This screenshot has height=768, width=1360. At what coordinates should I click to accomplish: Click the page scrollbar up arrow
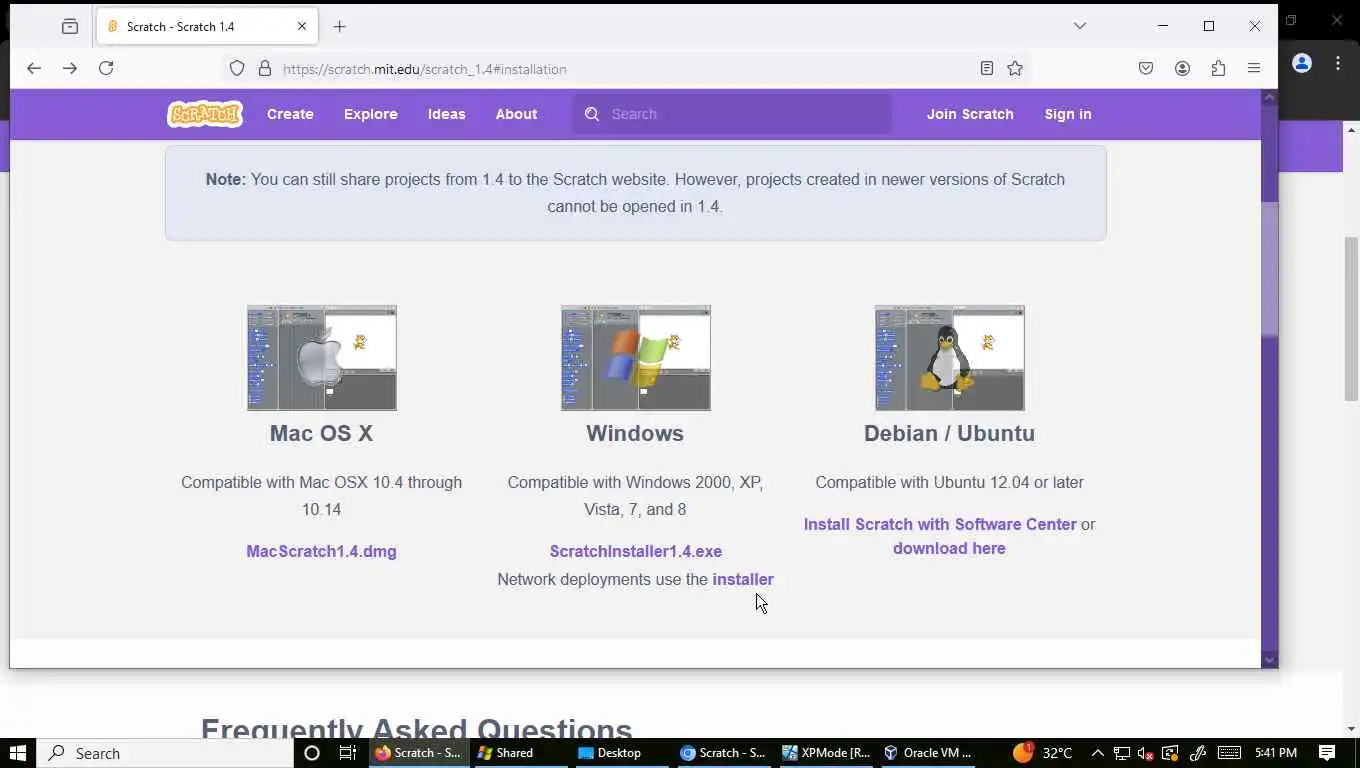1270,97
